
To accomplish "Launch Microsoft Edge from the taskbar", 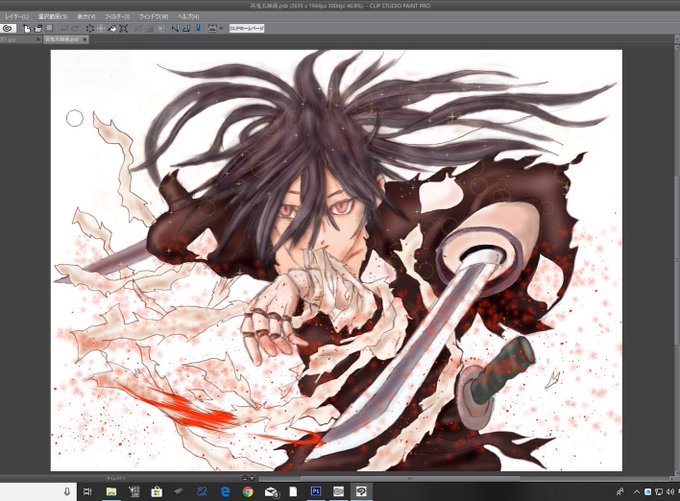I will pyautogui.click(x=225, y=491).
